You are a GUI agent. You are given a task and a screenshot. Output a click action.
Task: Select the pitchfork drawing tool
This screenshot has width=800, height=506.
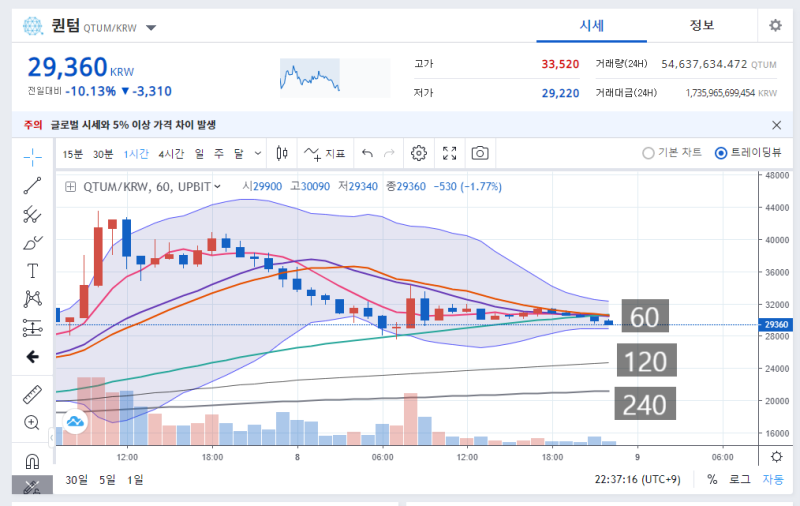(33, 215)
